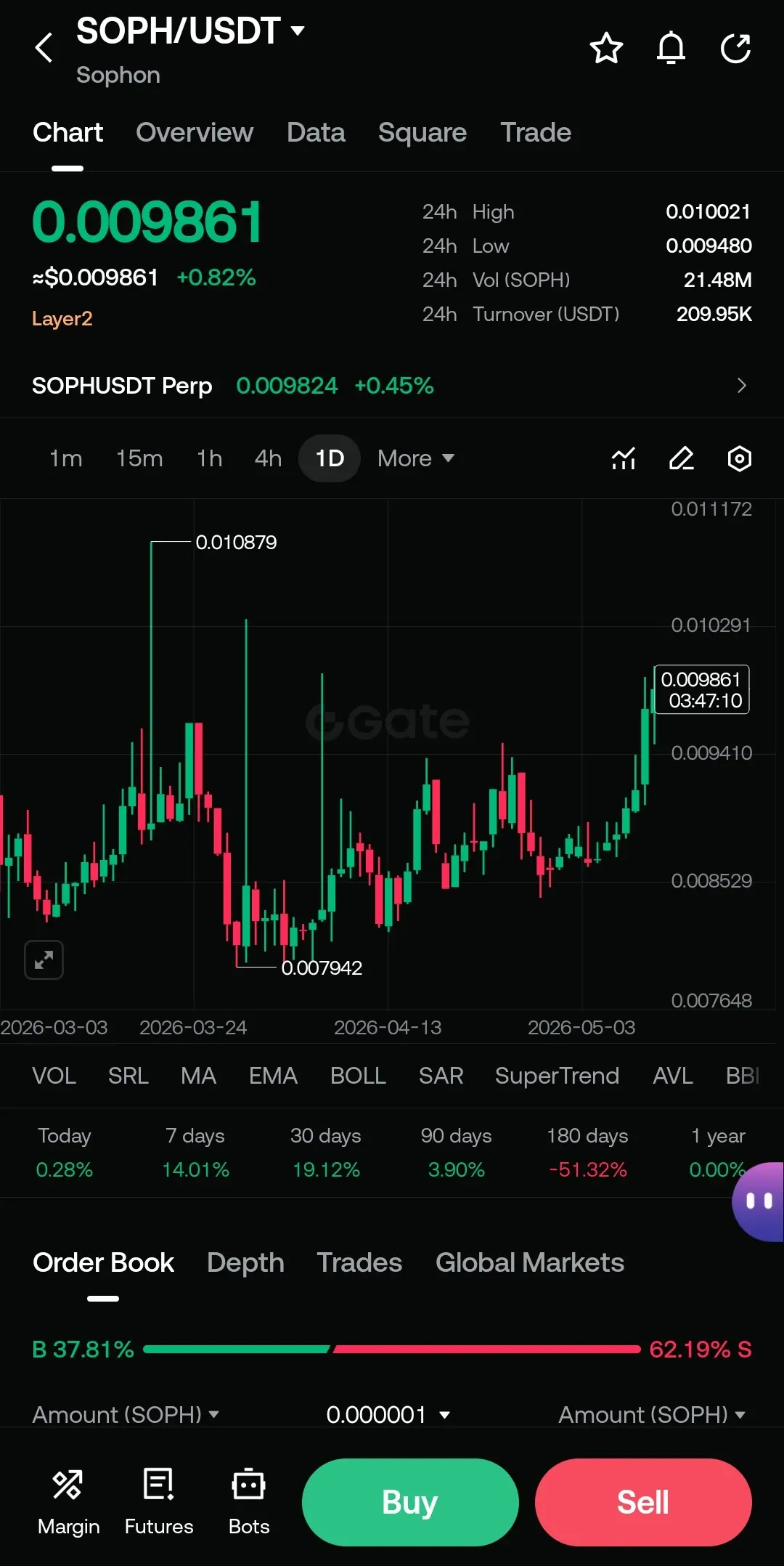This screenshot has width=784, height=1566.
Task: Open price alert bell icon
Action: (671, 49)
